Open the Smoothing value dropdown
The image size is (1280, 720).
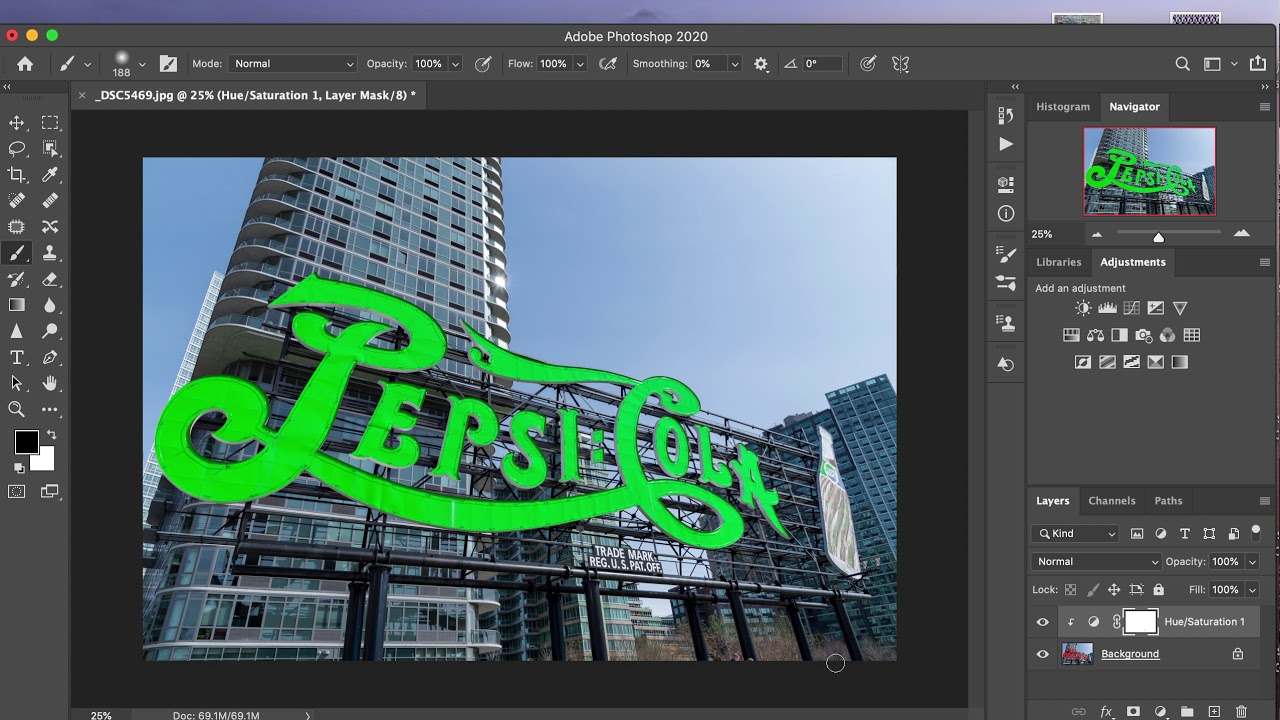pyautogui.click(x=735, y=63)
